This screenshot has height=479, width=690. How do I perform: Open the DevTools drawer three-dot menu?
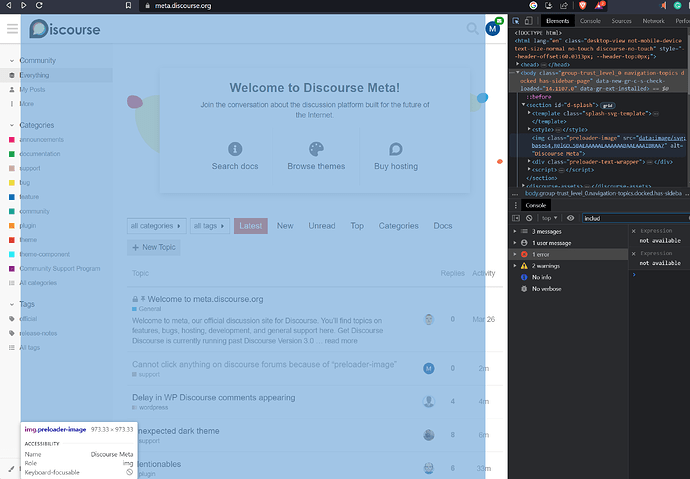pos(515,205)
